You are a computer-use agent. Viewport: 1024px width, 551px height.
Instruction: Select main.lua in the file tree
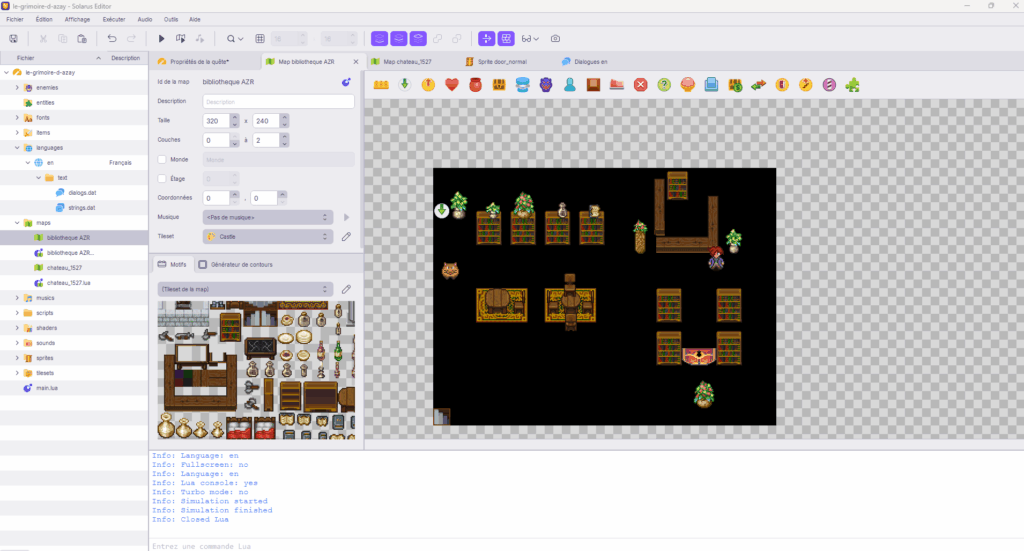49,387
